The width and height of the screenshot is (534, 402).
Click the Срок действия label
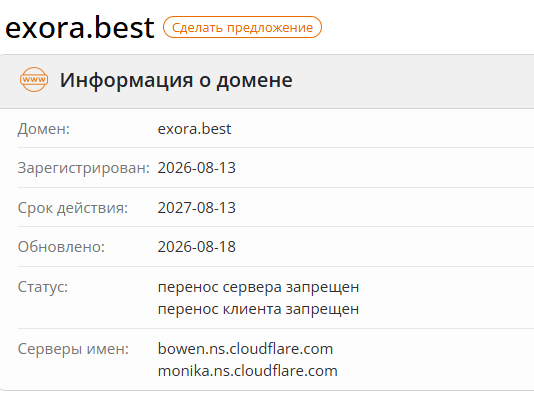[x=73, y=208]
